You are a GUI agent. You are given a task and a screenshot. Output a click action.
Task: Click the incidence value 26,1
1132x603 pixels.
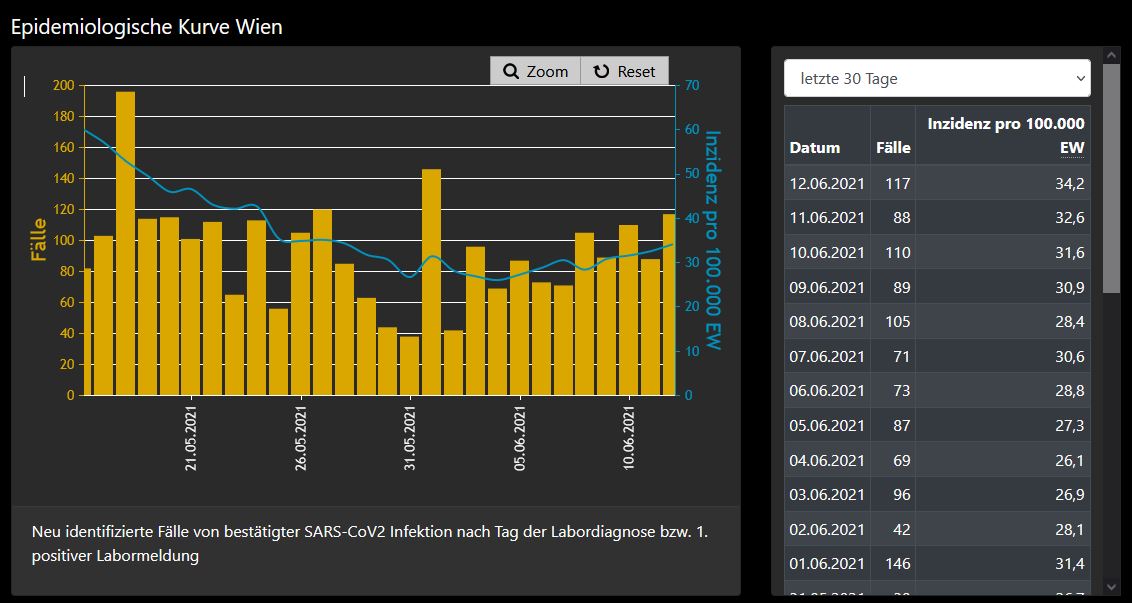click(x=1070, y=459)
